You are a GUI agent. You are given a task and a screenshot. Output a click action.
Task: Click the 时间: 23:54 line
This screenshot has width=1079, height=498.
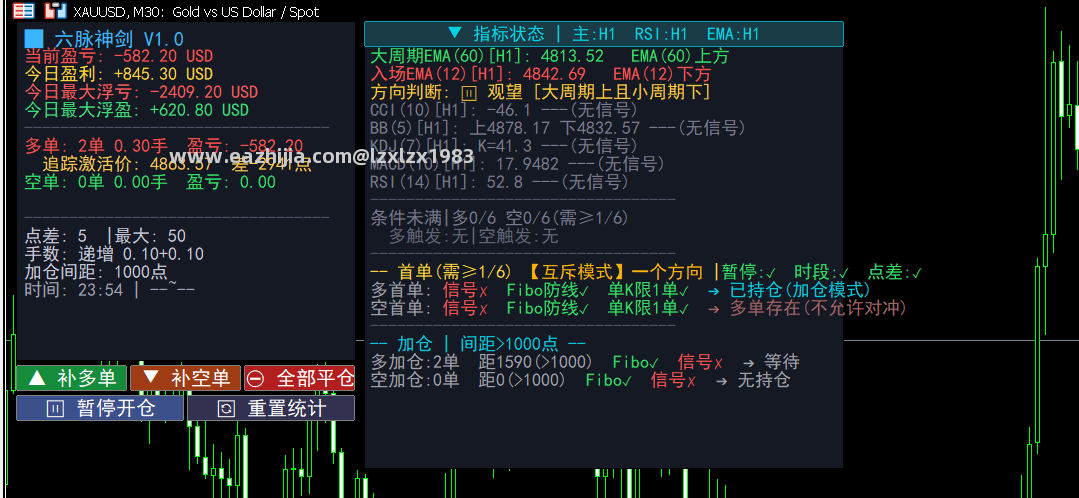[x=110, y=290]
